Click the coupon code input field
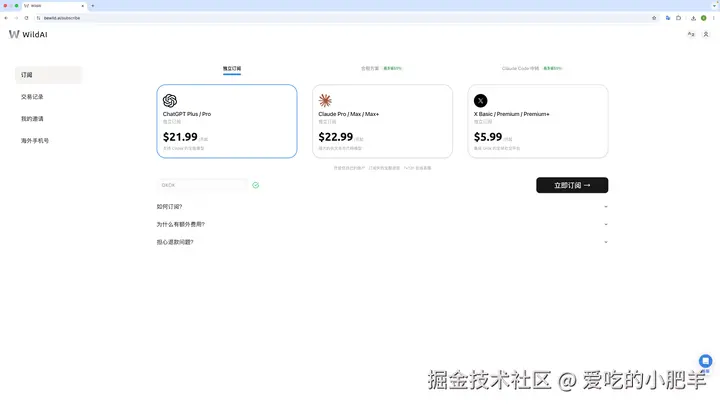Screen dimensions: 720x405 [202, 185]
